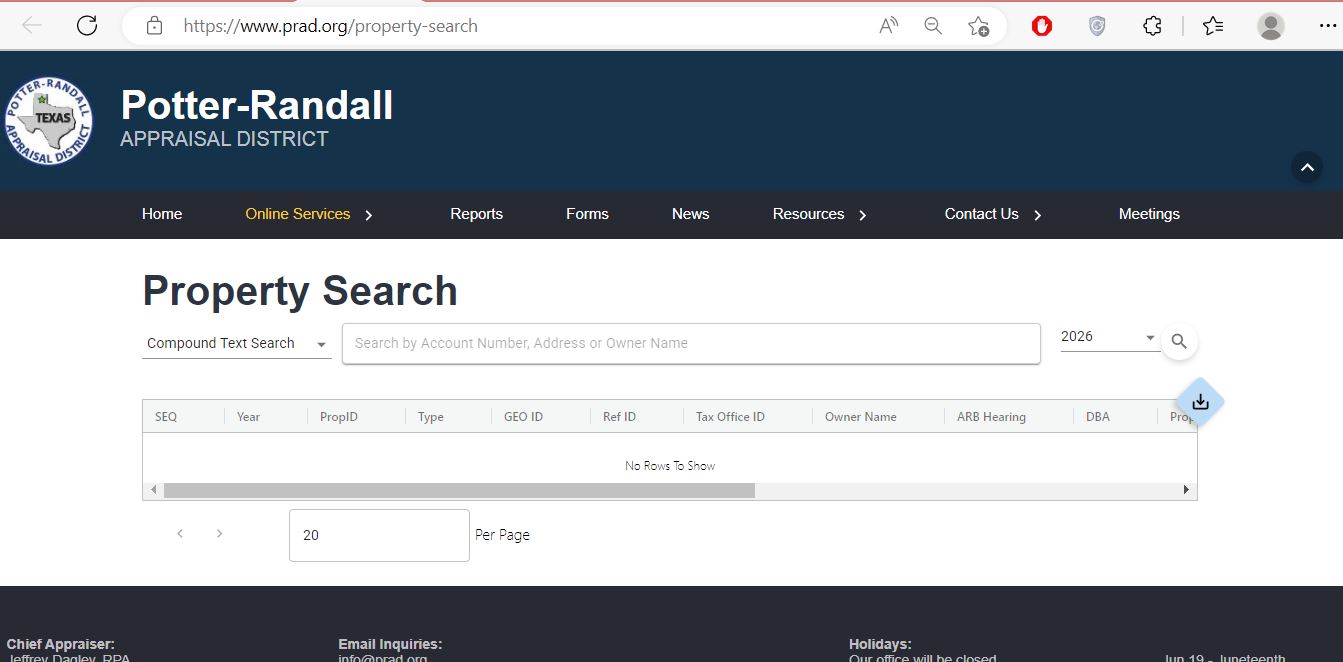Click the account, address or owner search field
The image size is (1343, 662).
[x=690, y=343]
